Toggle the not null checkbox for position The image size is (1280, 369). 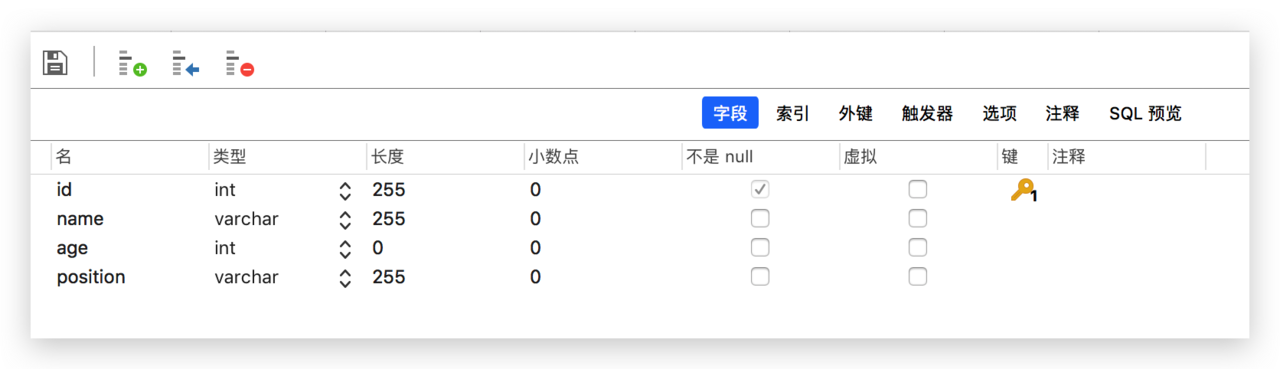760,276
